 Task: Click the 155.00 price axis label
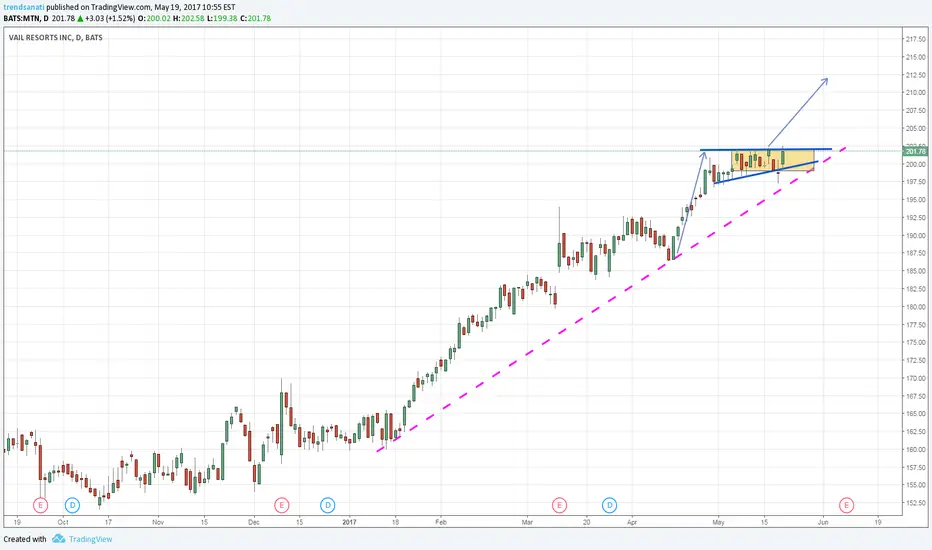point(915,485)
